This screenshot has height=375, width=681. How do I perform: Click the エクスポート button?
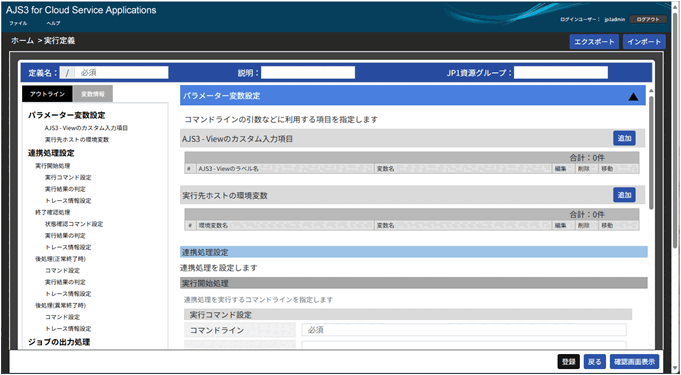click(594, 42)
